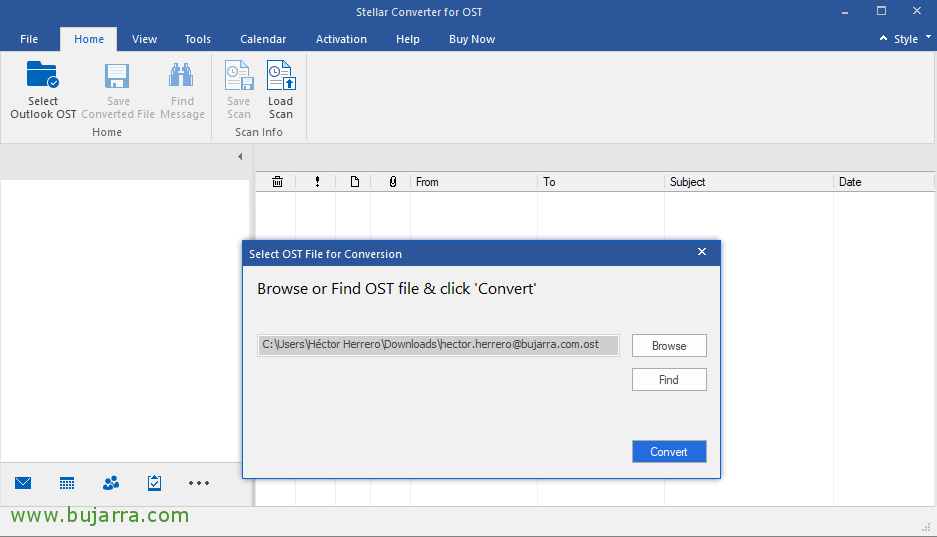Click the Load Scan icon
937x537 pixels.
281,75
